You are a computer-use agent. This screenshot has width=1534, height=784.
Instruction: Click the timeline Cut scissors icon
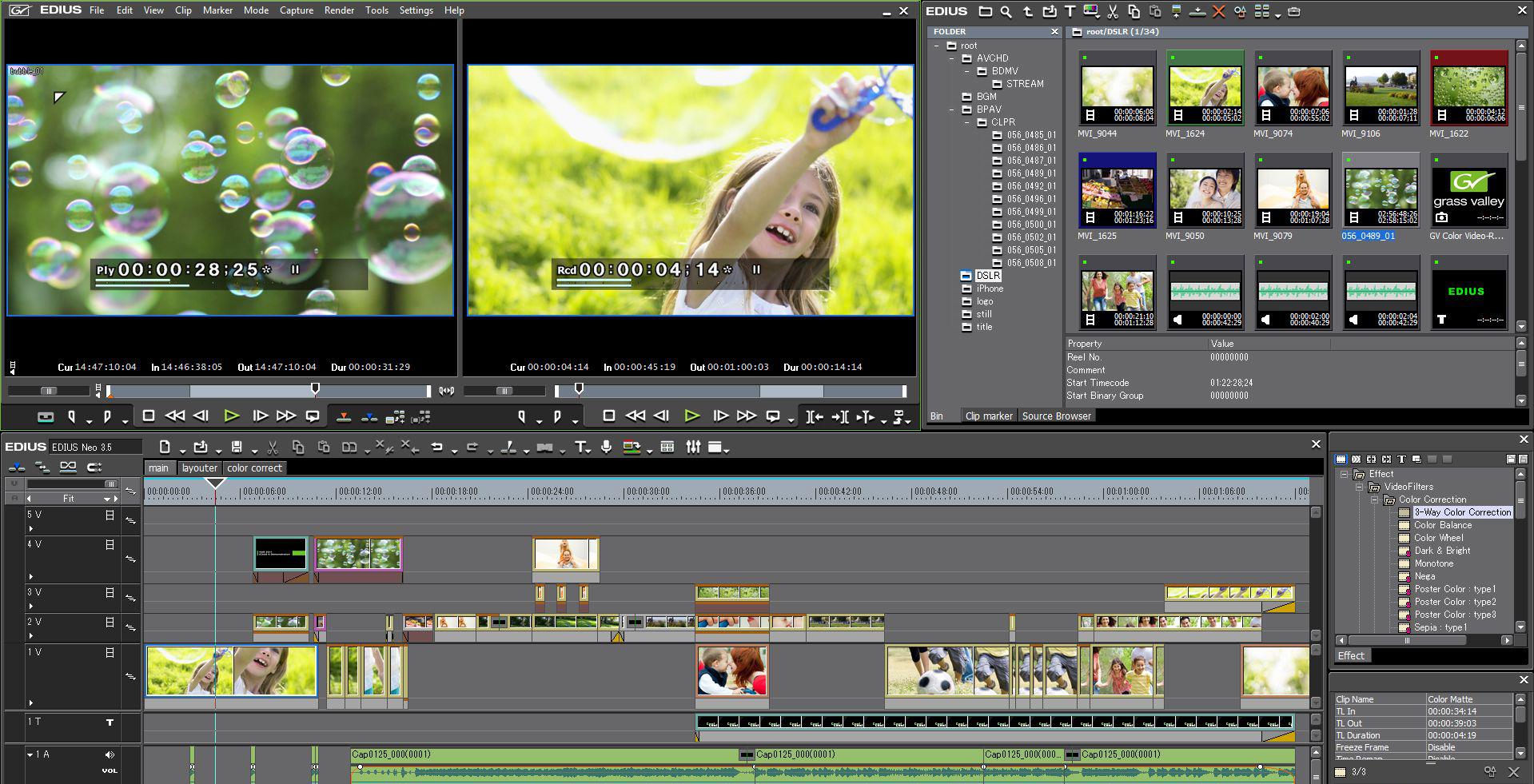point(273,447)
